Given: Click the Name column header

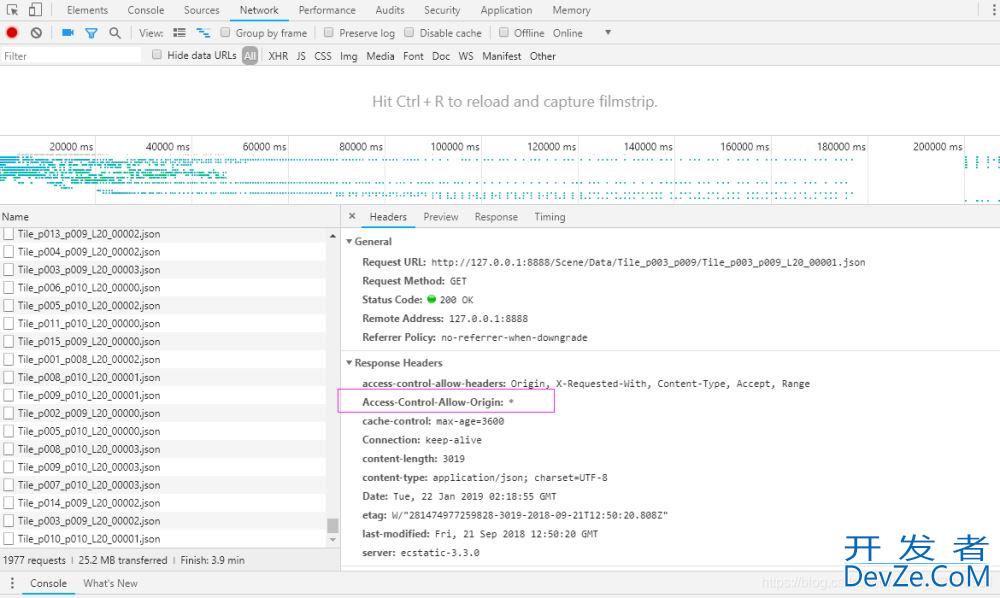Looking at the screenshot, I should [x=170, y=217].
